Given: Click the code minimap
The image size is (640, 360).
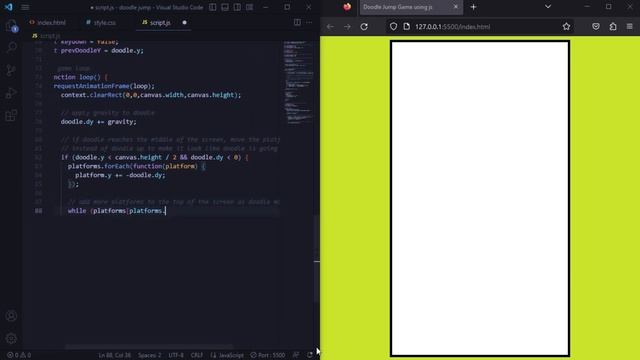Looking at the screenshot, I should click(x=298, y=82).
